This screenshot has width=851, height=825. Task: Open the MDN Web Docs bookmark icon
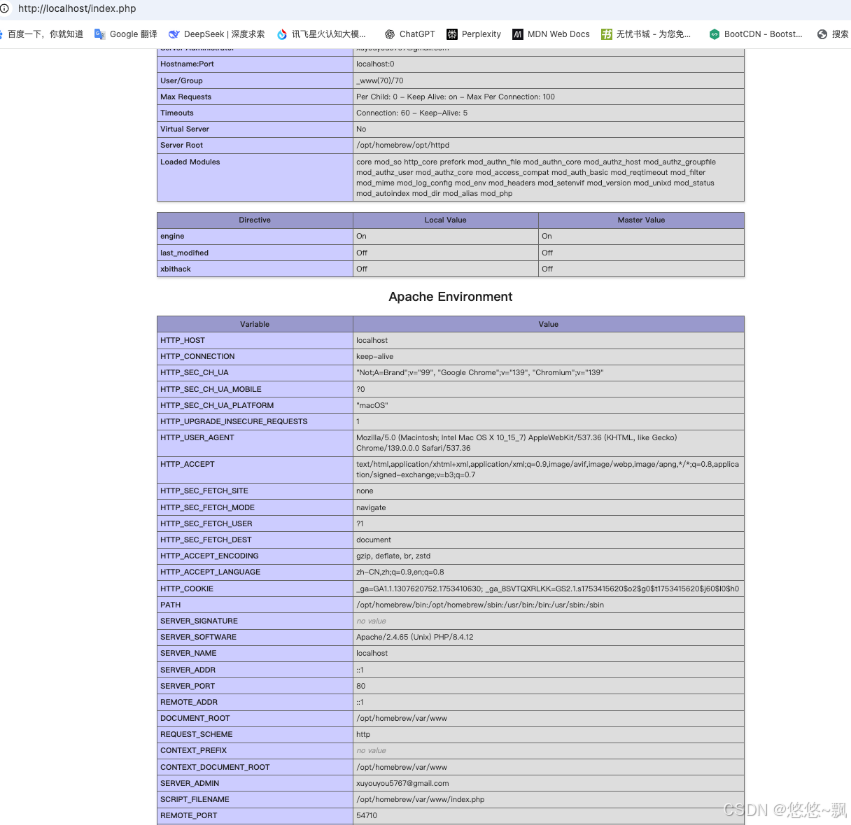coord(518,34)
